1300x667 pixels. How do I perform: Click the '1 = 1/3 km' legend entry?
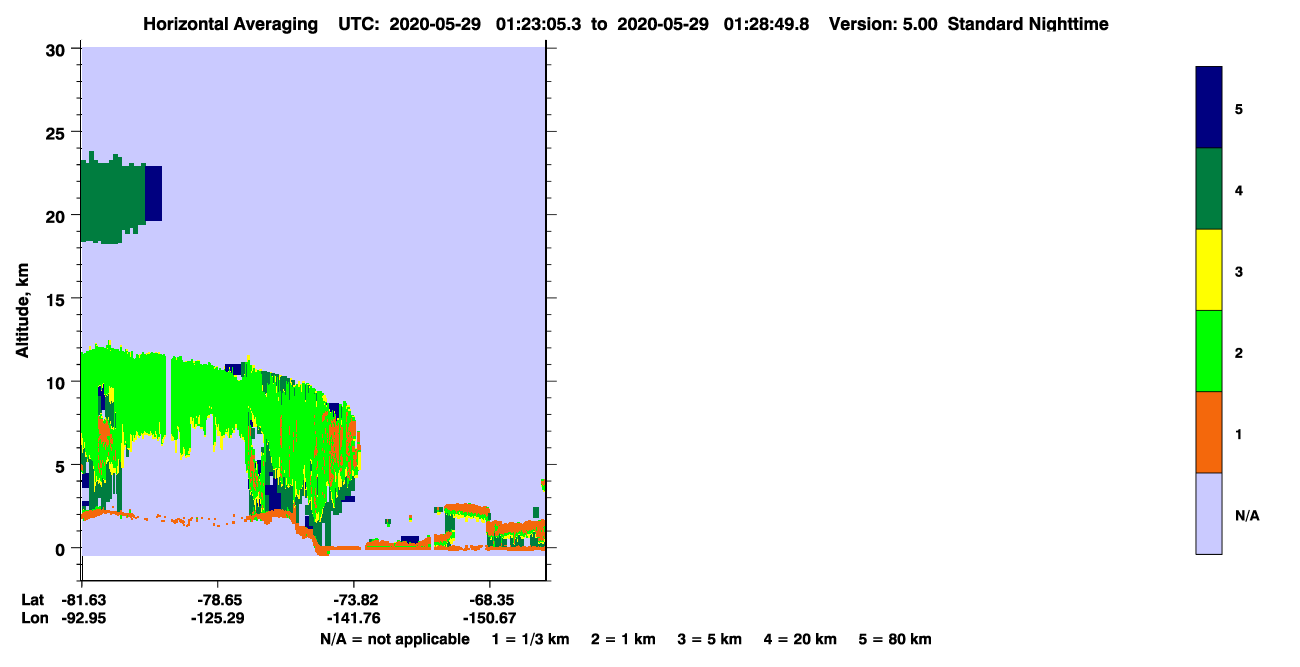[x=530, y=639]
